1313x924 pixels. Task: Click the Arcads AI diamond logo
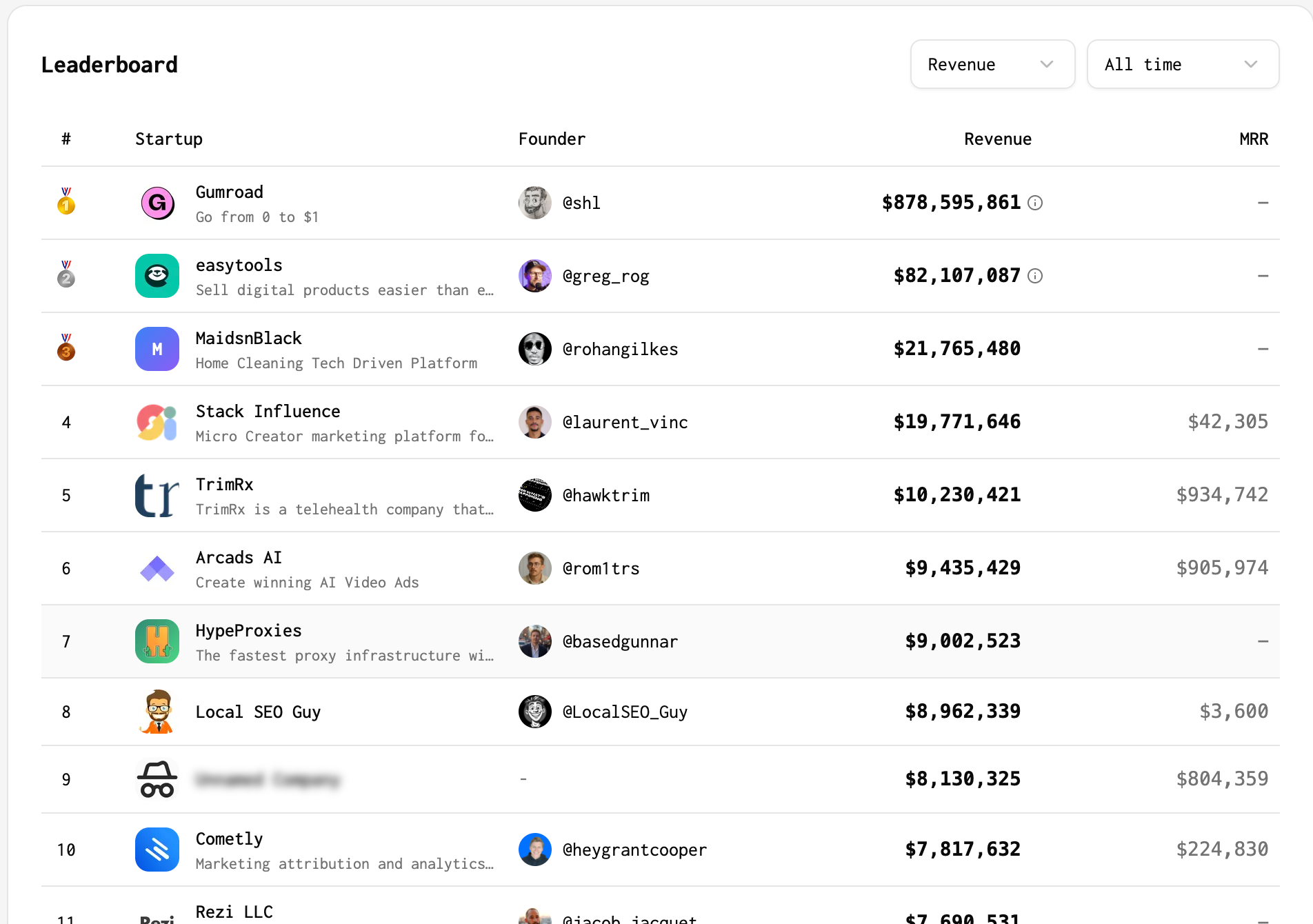click(x=157, y=568)
